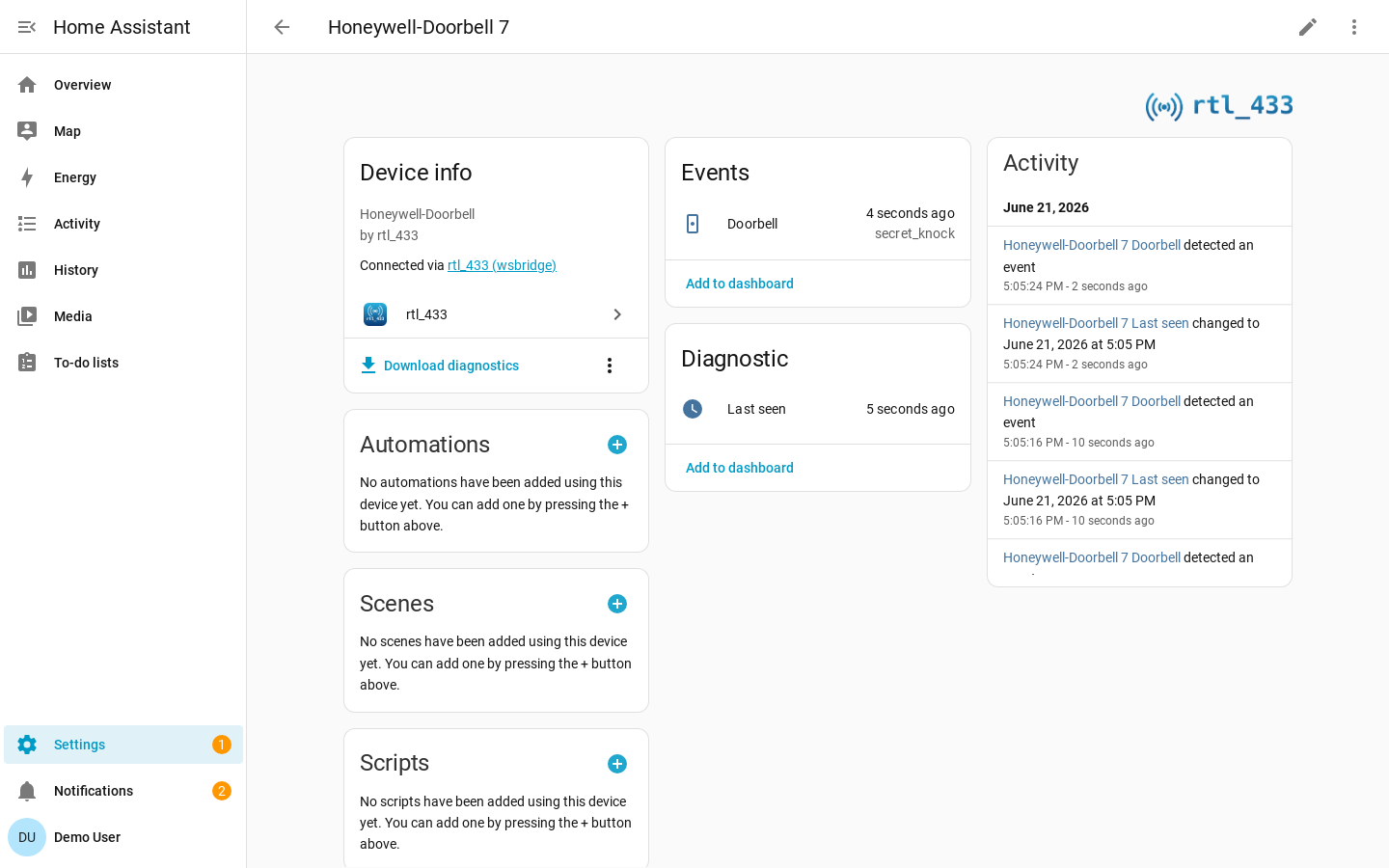The height and width of the screenshot is (868, 1389).
Task: Open the Doorbell event entity row
Action: (818, 224)
